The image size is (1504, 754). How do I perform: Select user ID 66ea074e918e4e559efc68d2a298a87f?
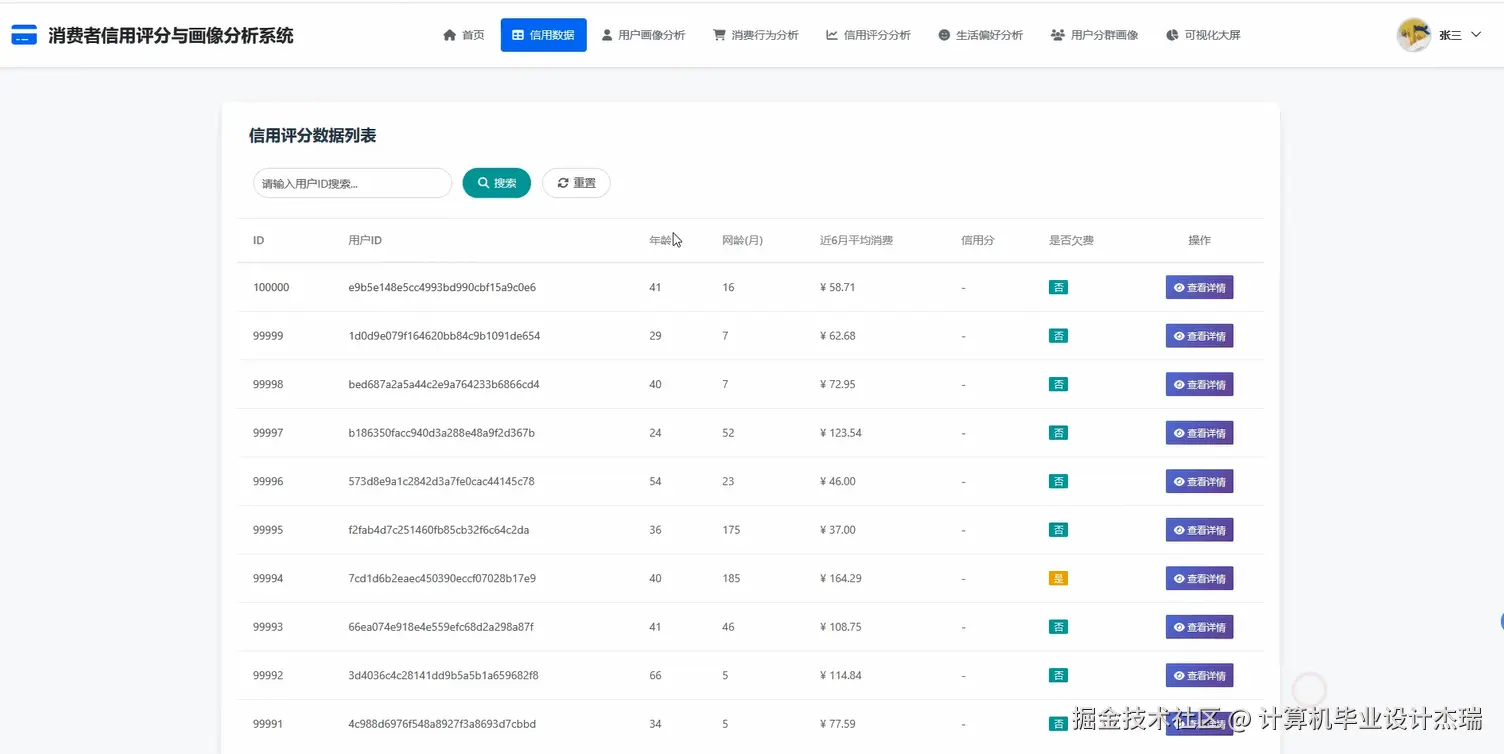441,627
